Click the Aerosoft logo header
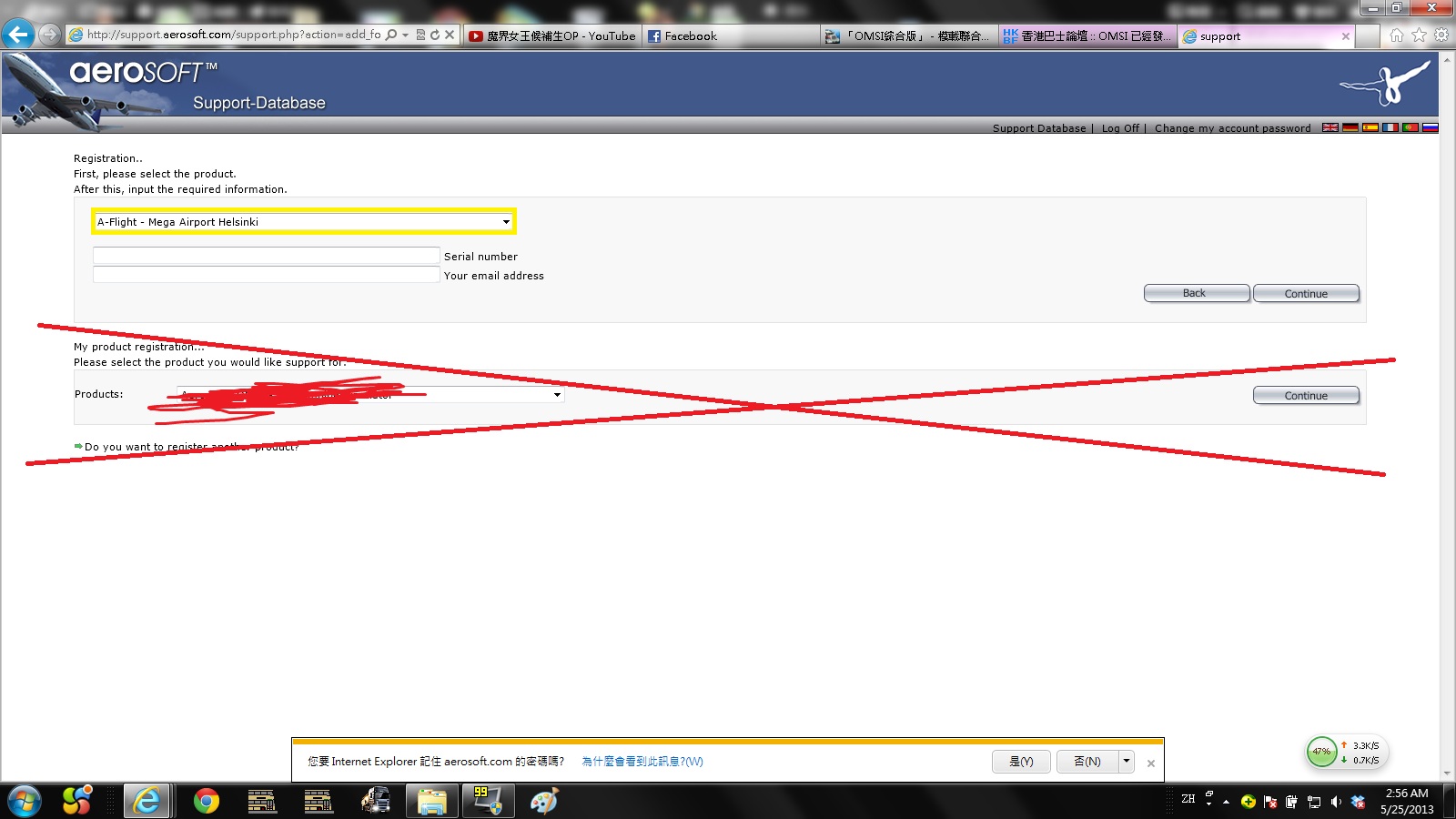 pyautogui.click(x=144, y=71)
